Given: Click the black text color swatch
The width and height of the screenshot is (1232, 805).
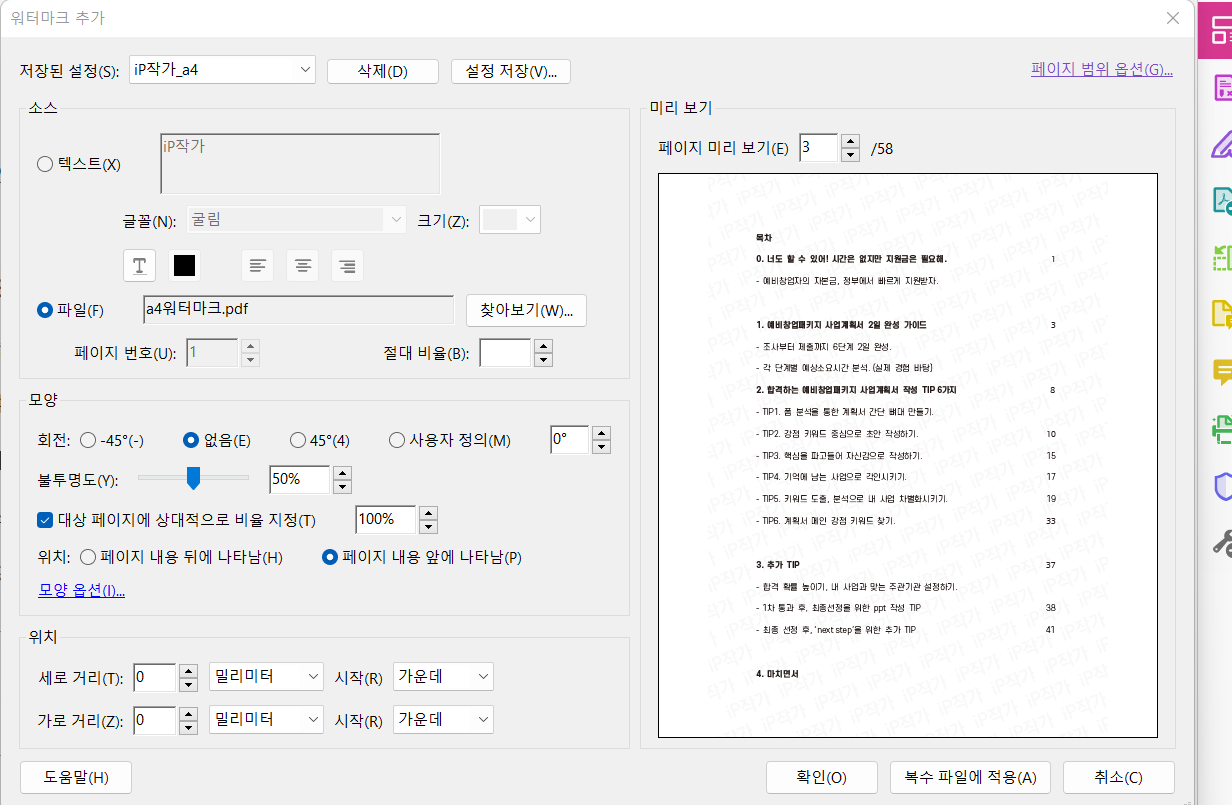Looking at the screenshot, I should 185,265.
